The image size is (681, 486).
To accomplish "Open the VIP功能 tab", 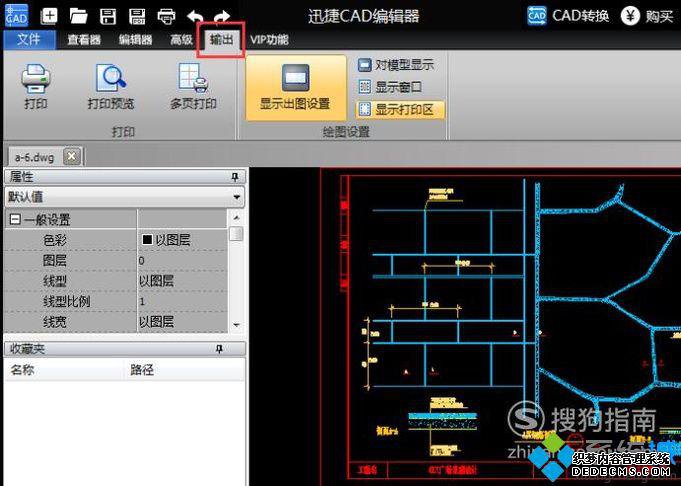I will [269, 40].
